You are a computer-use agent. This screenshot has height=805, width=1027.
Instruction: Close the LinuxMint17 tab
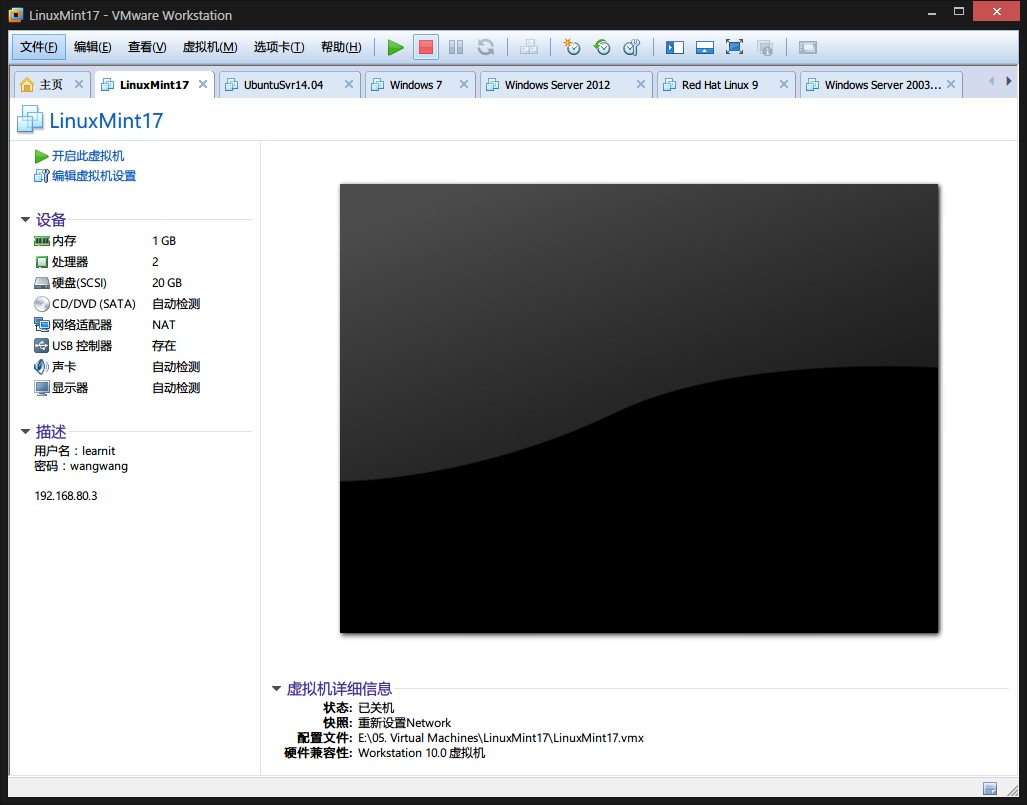pyautogui.click(x=203, y=84)
